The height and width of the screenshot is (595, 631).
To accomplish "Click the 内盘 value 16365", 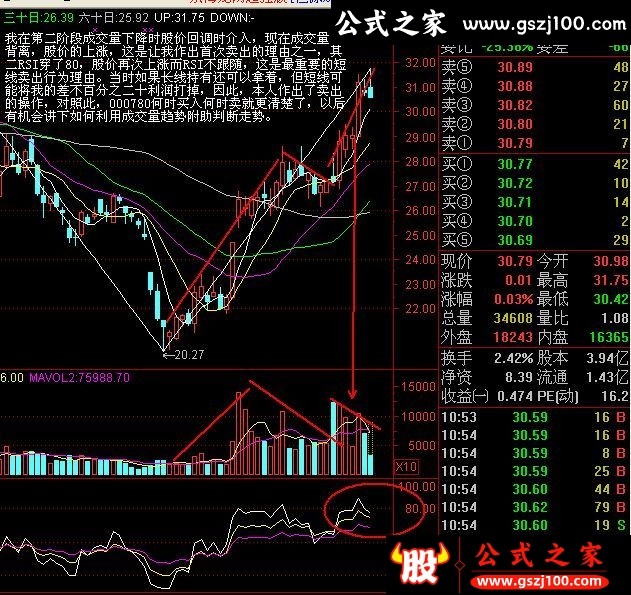I will (x=609, y=337).
